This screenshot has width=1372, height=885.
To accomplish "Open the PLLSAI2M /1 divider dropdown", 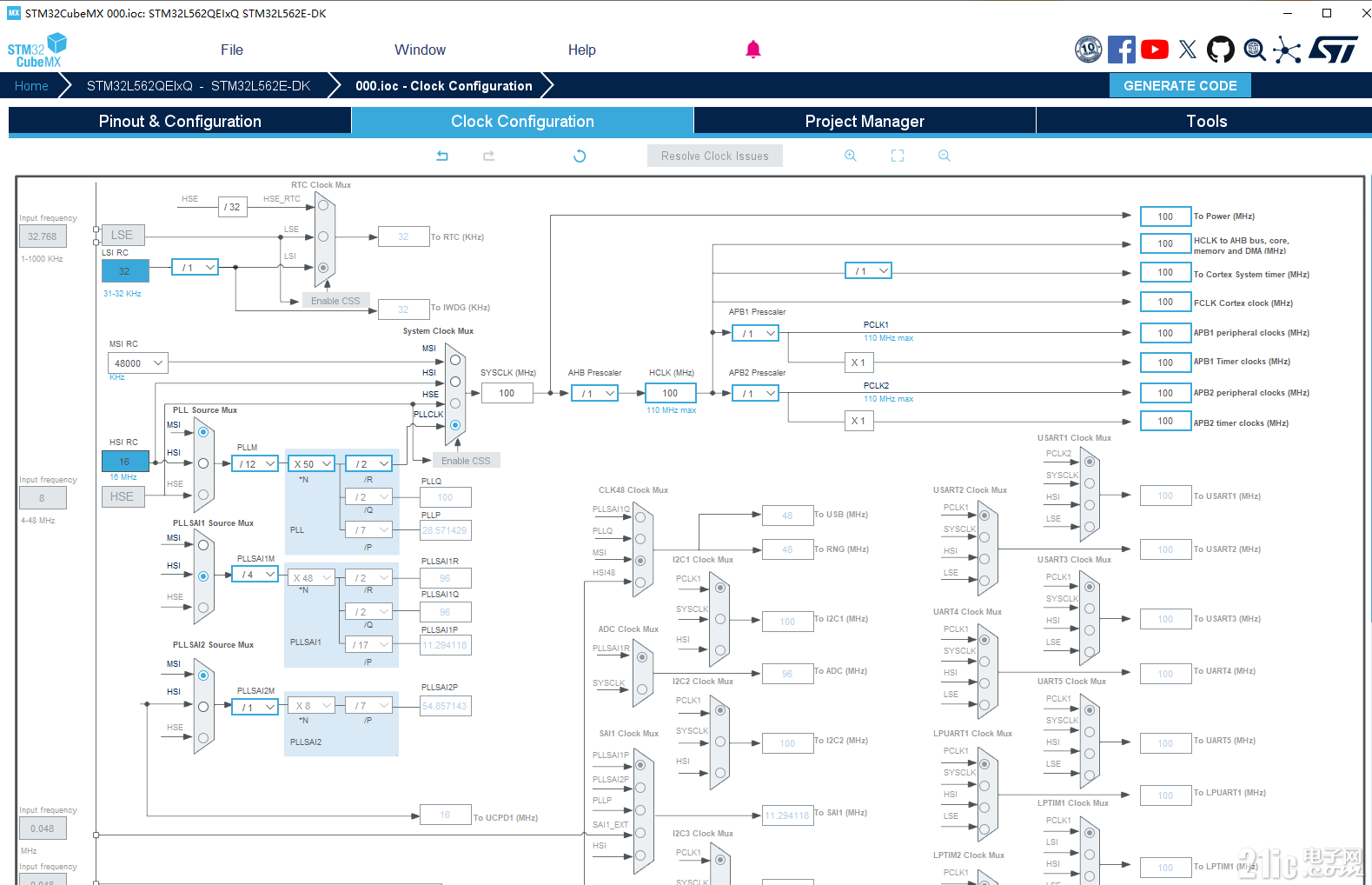I will point(255,708).
